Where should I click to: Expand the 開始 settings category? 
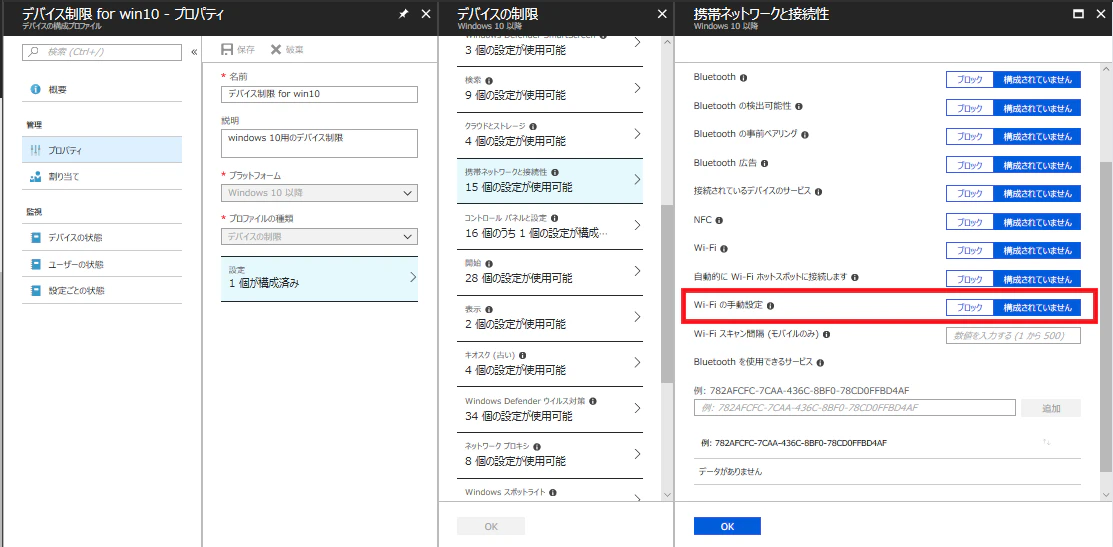tap(549, 272)
